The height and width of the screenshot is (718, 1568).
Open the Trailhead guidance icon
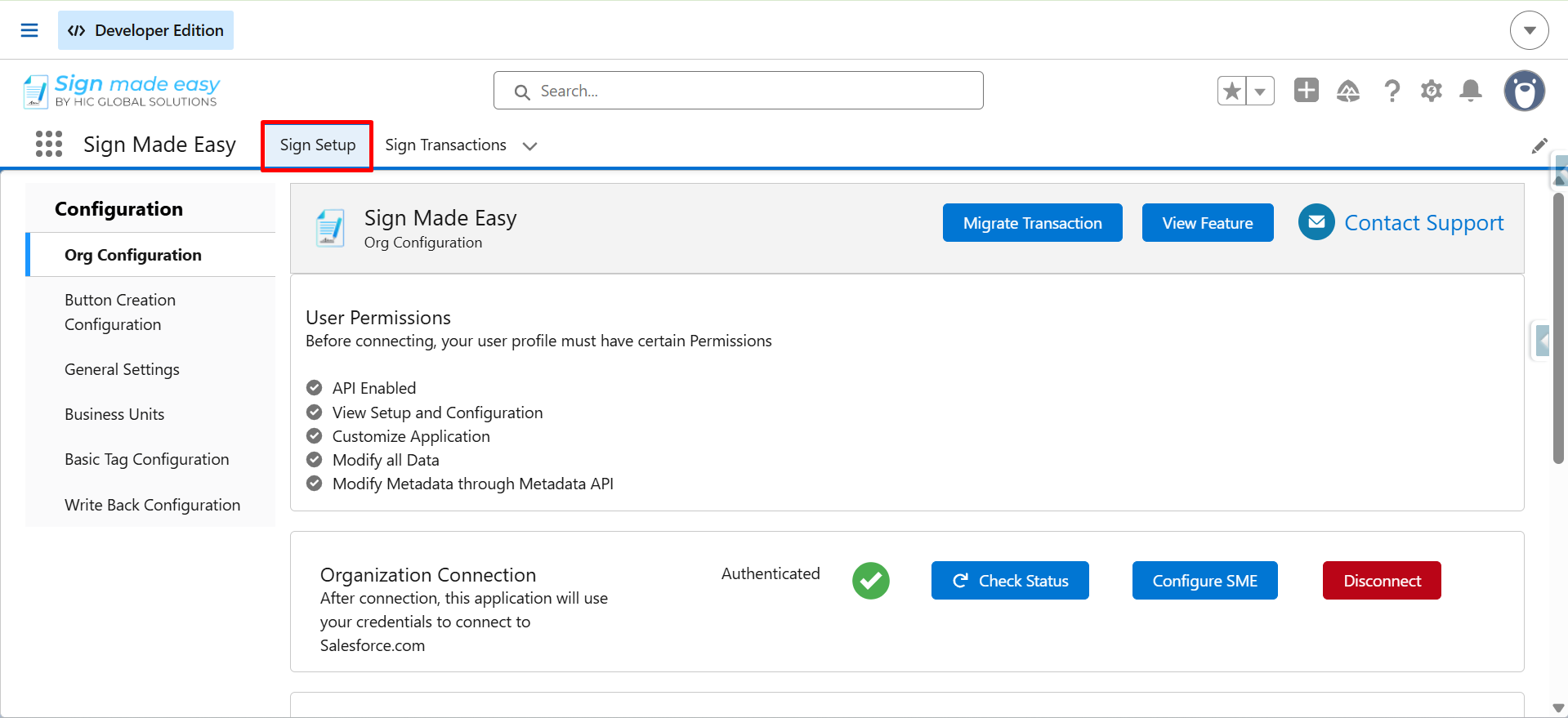(1348, 91)
